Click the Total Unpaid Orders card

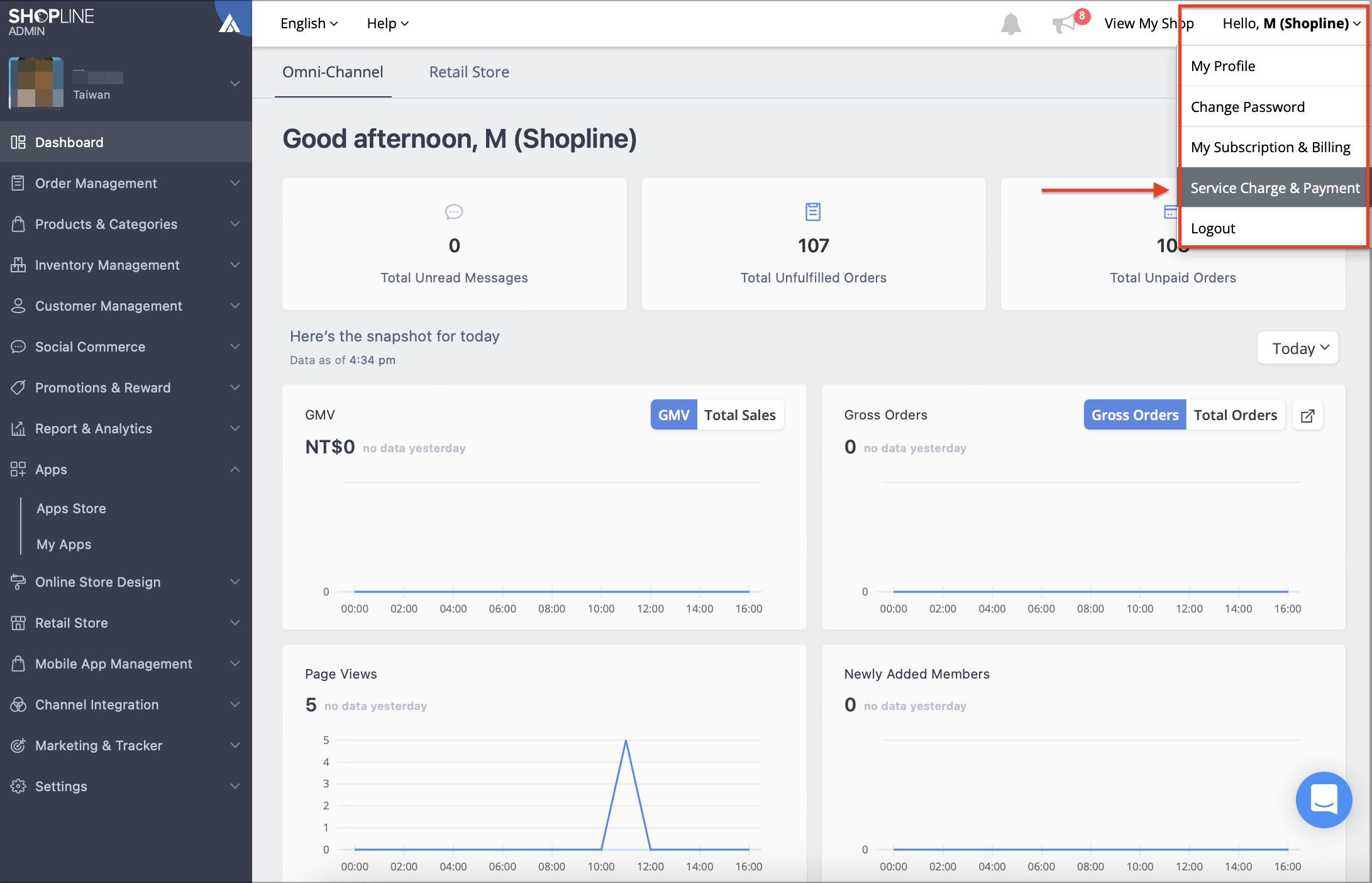pos(1173,244)
